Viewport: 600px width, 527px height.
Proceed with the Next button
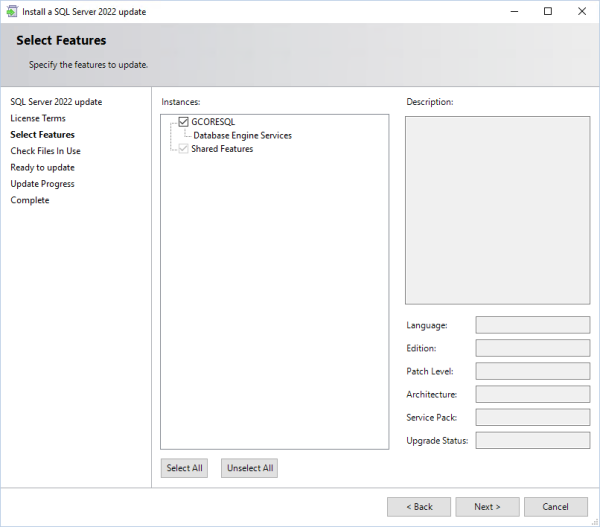tap(487, 507)
